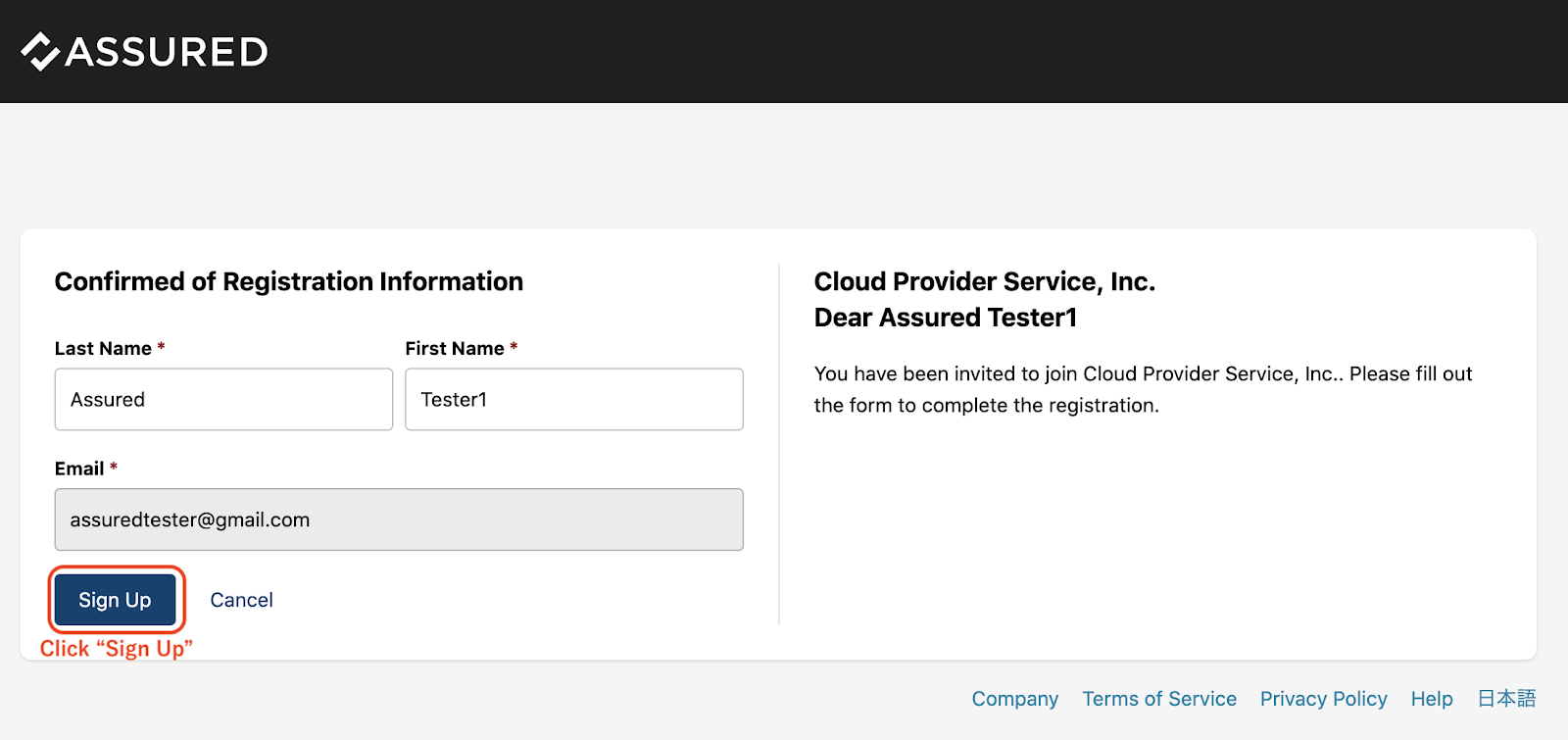Click the Cancel link
Screen dimensions: 1568x740
point(241,600)
